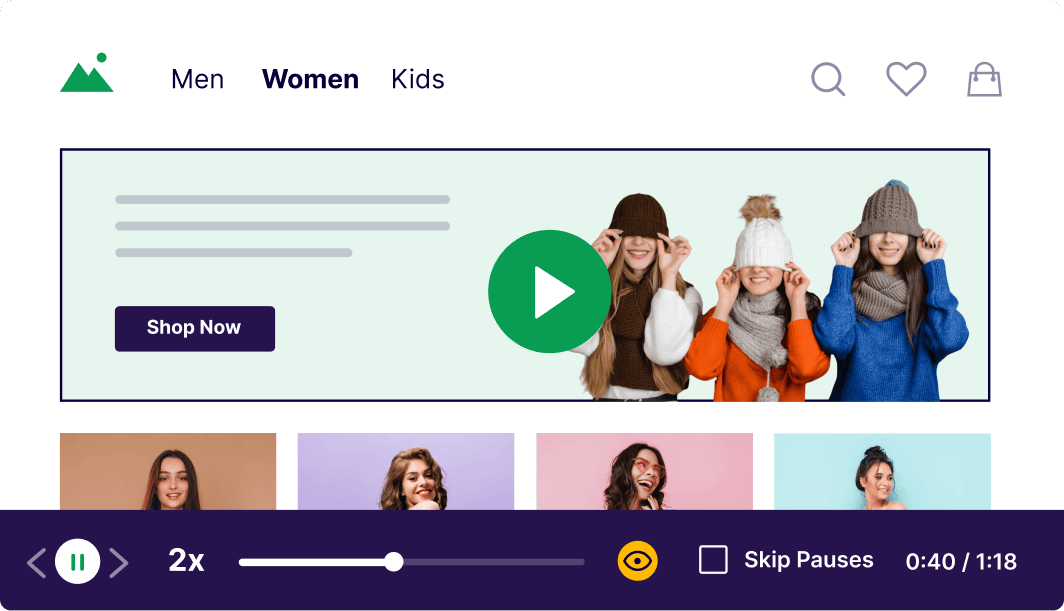Image resolution: width=1064 pixels, height=611 pixels.
Task: Toggle pause on the circular playback control
Action: pos(77,561)
